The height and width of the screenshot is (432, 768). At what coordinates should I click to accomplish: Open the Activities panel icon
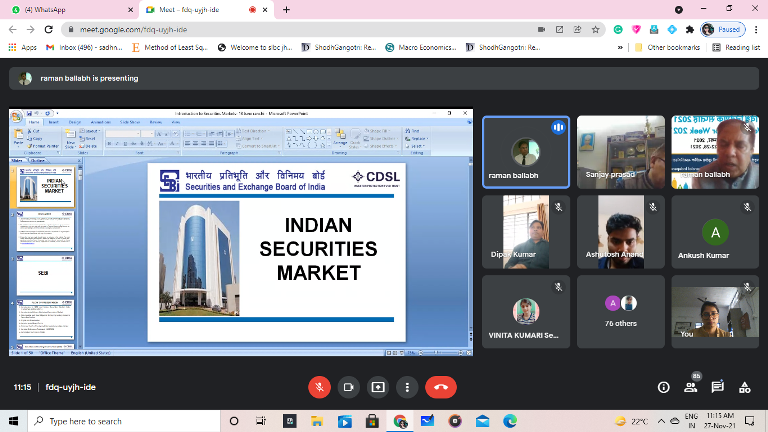[744, 387]
